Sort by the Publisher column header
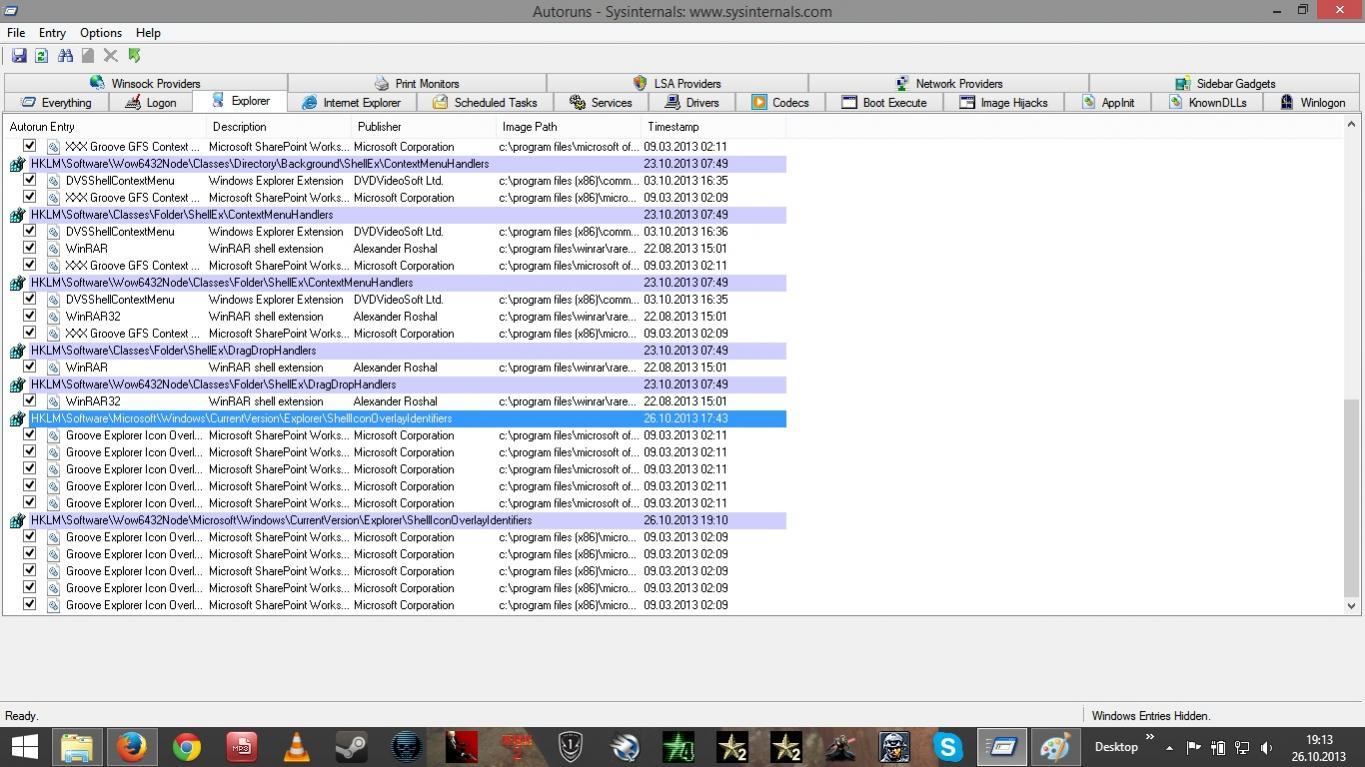The height and width of the screenshot is (767, 1365). [423, 127]
